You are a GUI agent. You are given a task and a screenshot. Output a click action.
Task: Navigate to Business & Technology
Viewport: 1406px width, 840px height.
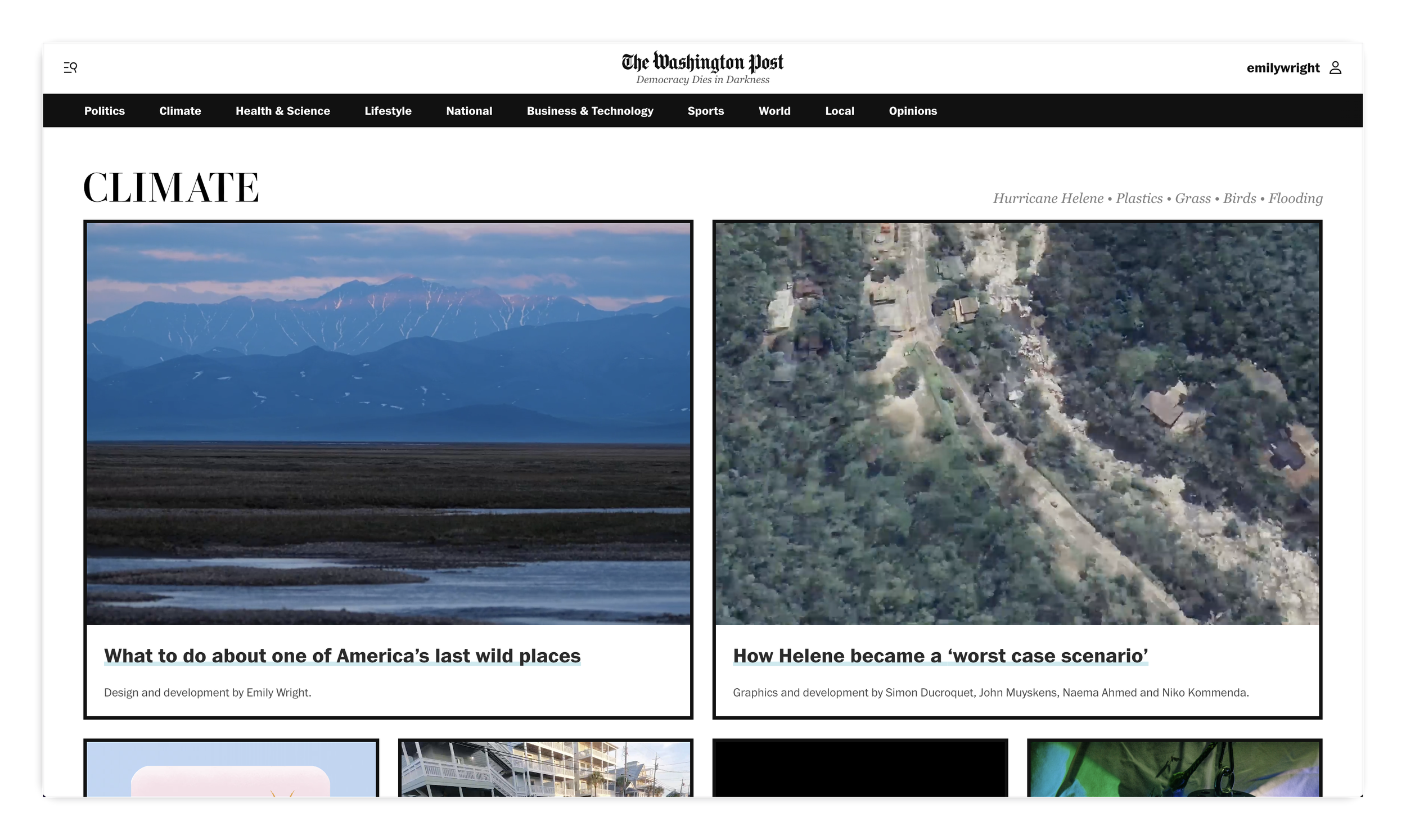(x=590, y=111)
